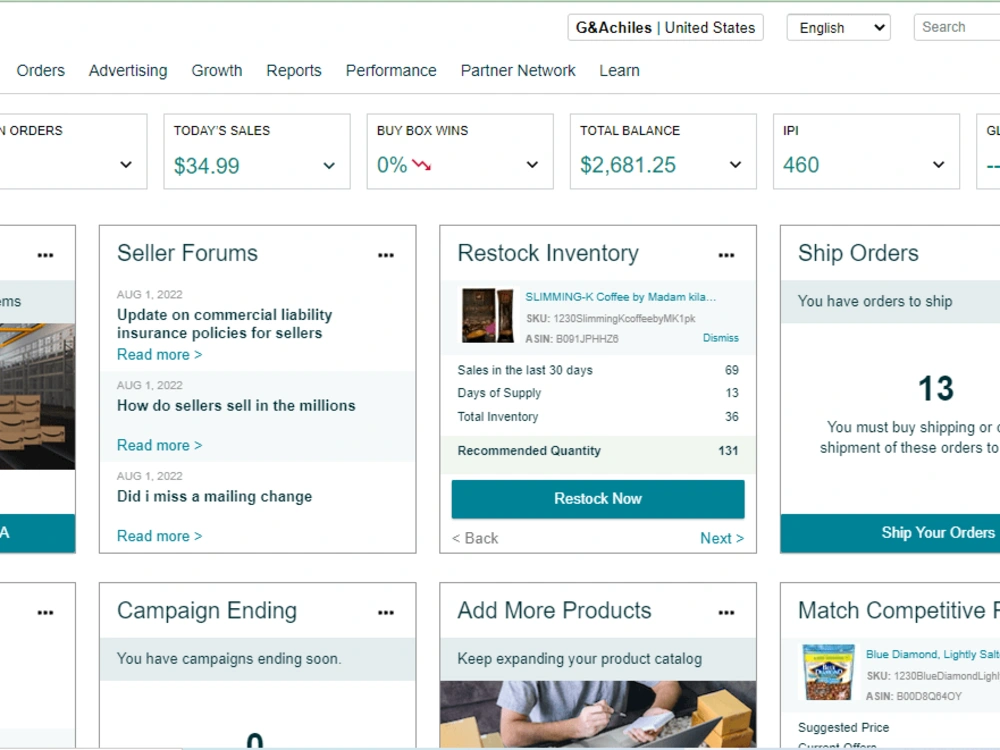Screen dimensions: 1000x750
Task: Open the Partner Network menu
Action: pos(518,70)
